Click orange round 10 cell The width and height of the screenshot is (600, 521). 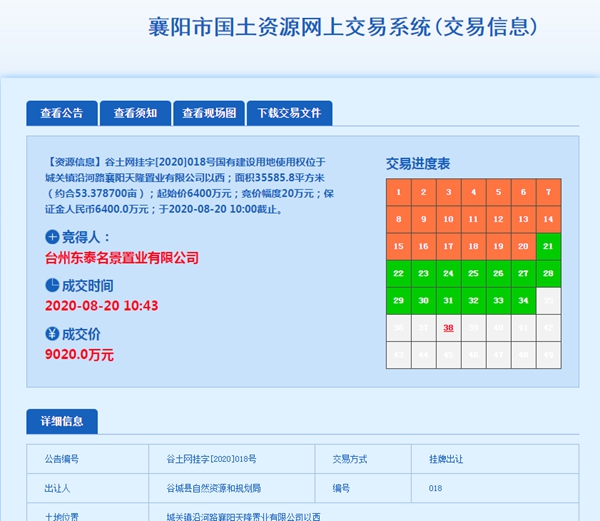448,219
